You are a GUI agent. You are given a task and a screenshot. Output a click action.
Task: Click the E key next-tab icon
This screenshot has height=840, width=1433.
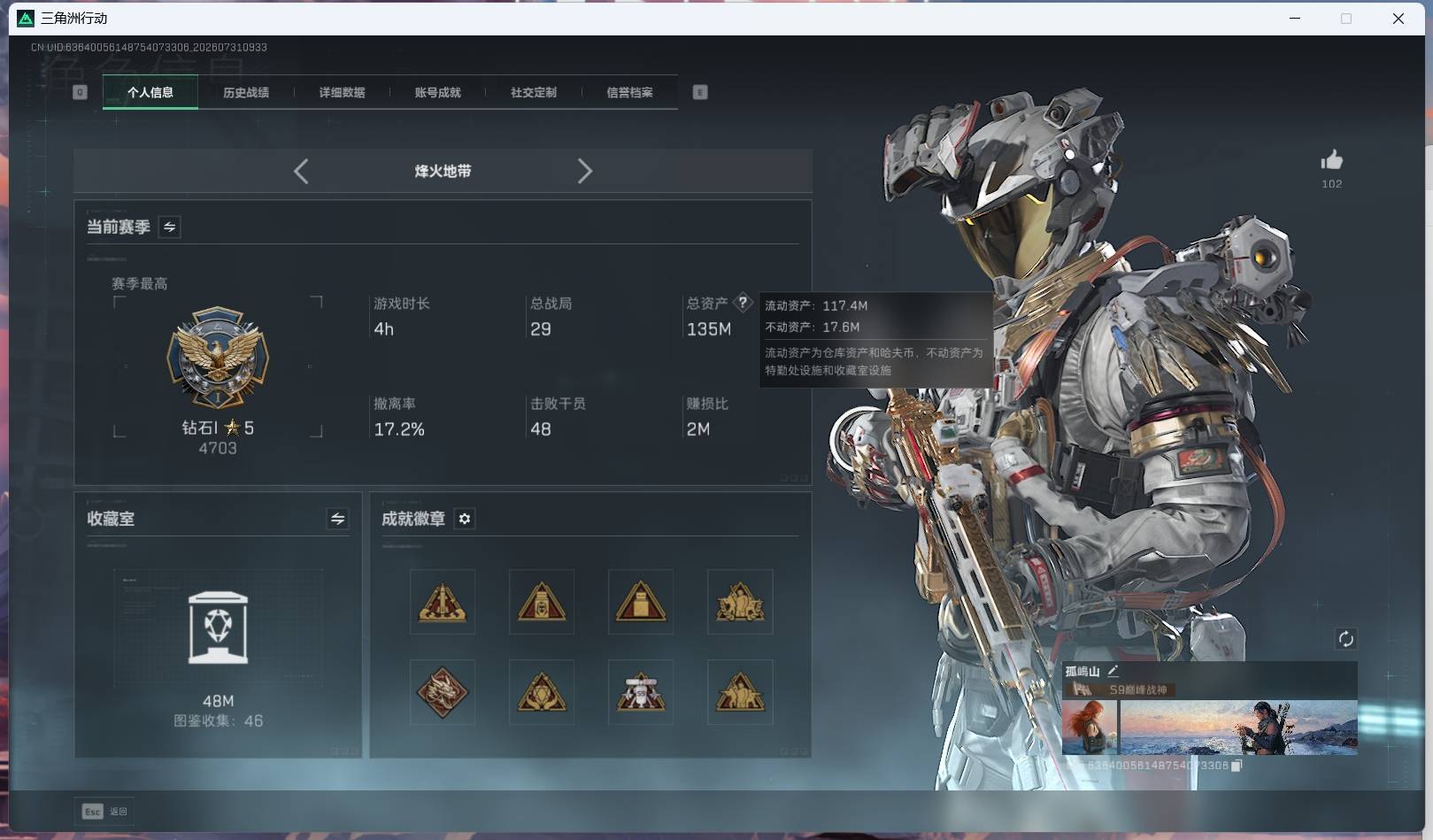(700, 92)
